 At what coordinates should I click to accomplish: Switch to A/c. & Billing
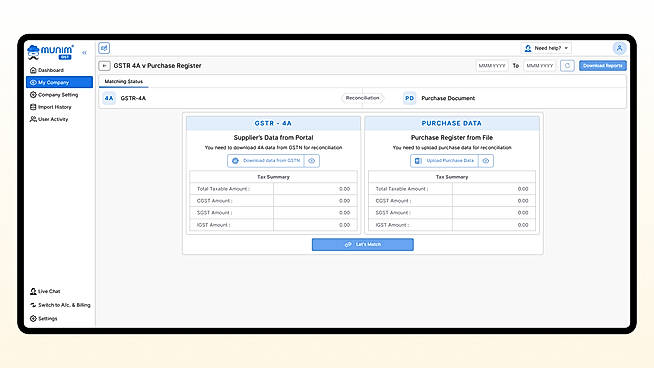60,305
